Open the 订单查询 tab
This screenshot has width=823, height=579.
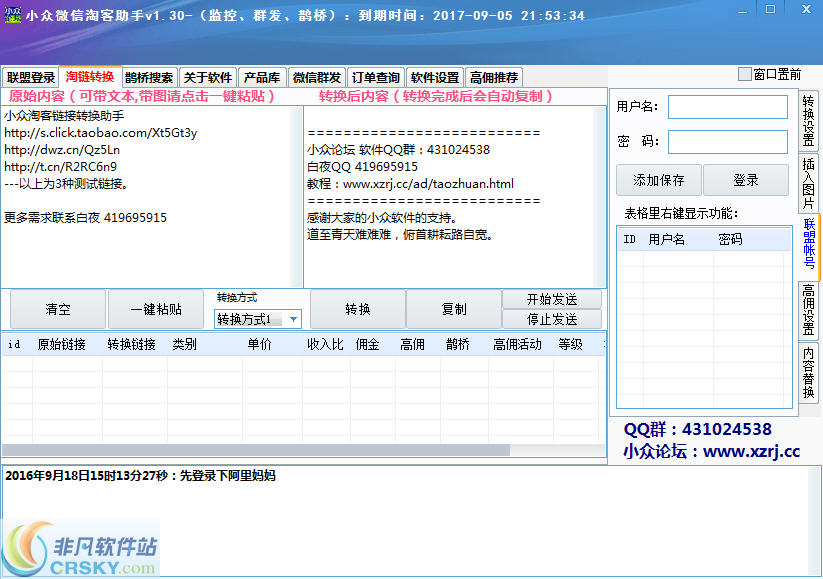point(375,77)
